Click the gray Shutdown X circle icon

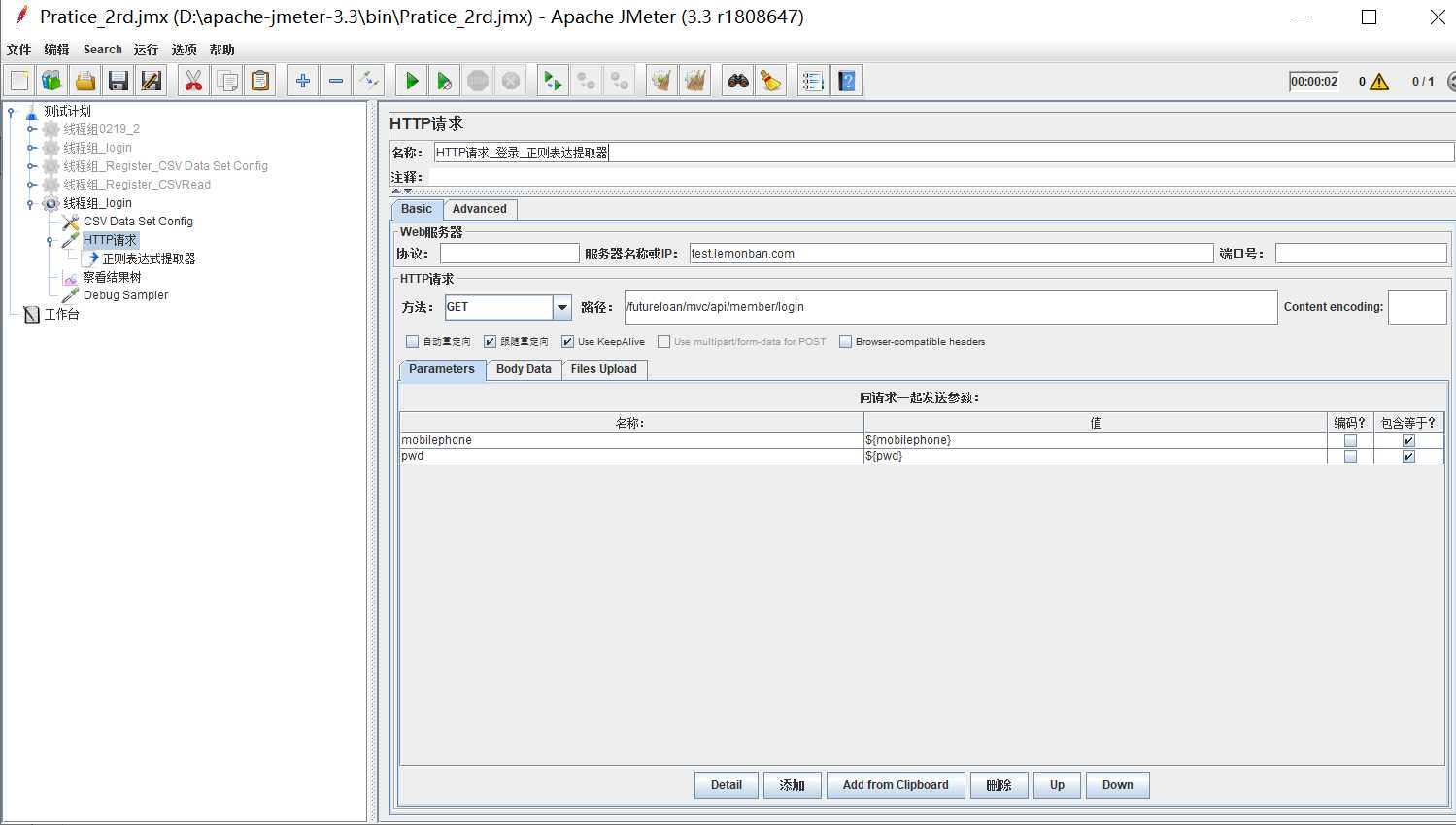click(x=511, y=81)
